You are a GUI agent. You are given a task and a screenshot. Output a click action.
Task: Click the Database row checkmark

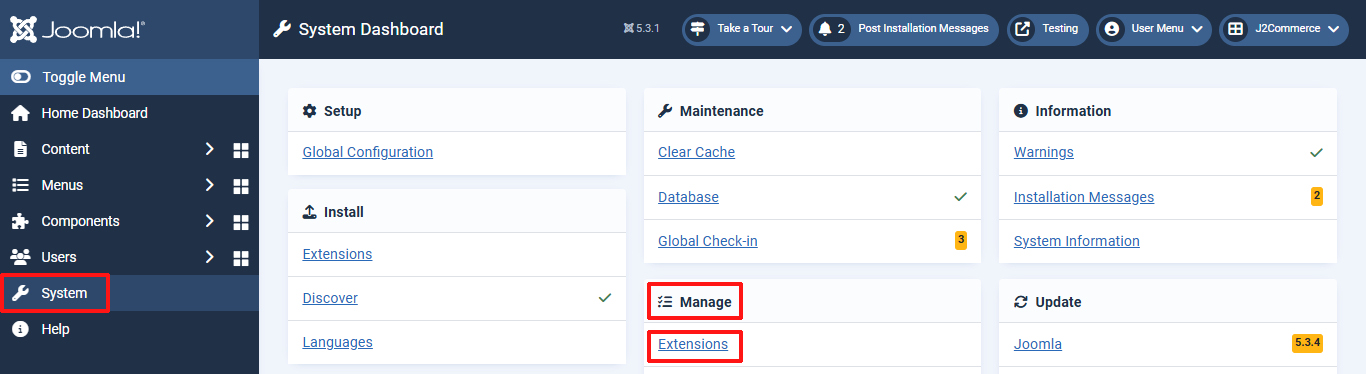pos(961,197)
